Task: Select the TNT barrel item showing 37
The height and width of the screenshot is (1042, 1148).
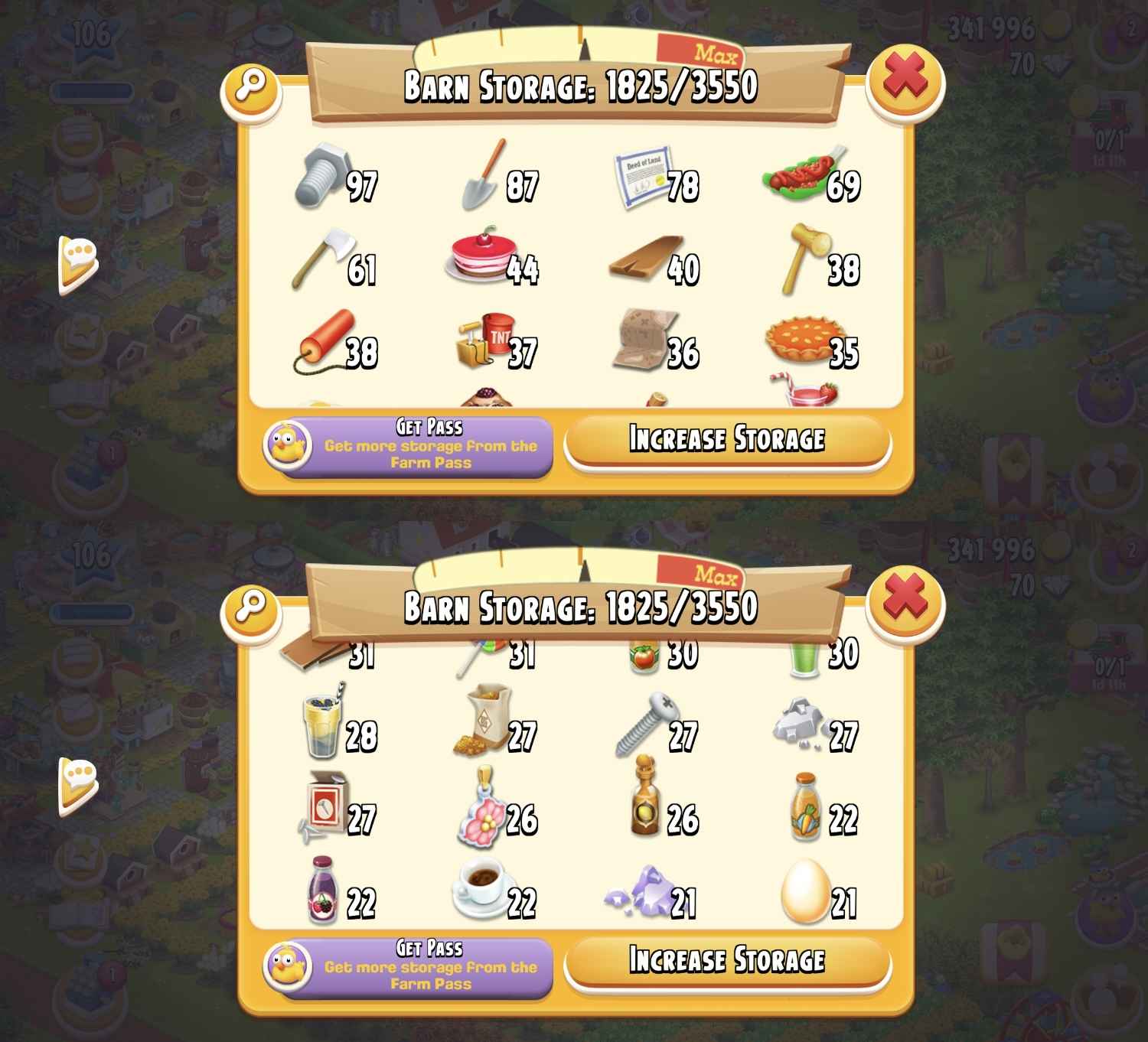Action: click(x=497, y=341)
